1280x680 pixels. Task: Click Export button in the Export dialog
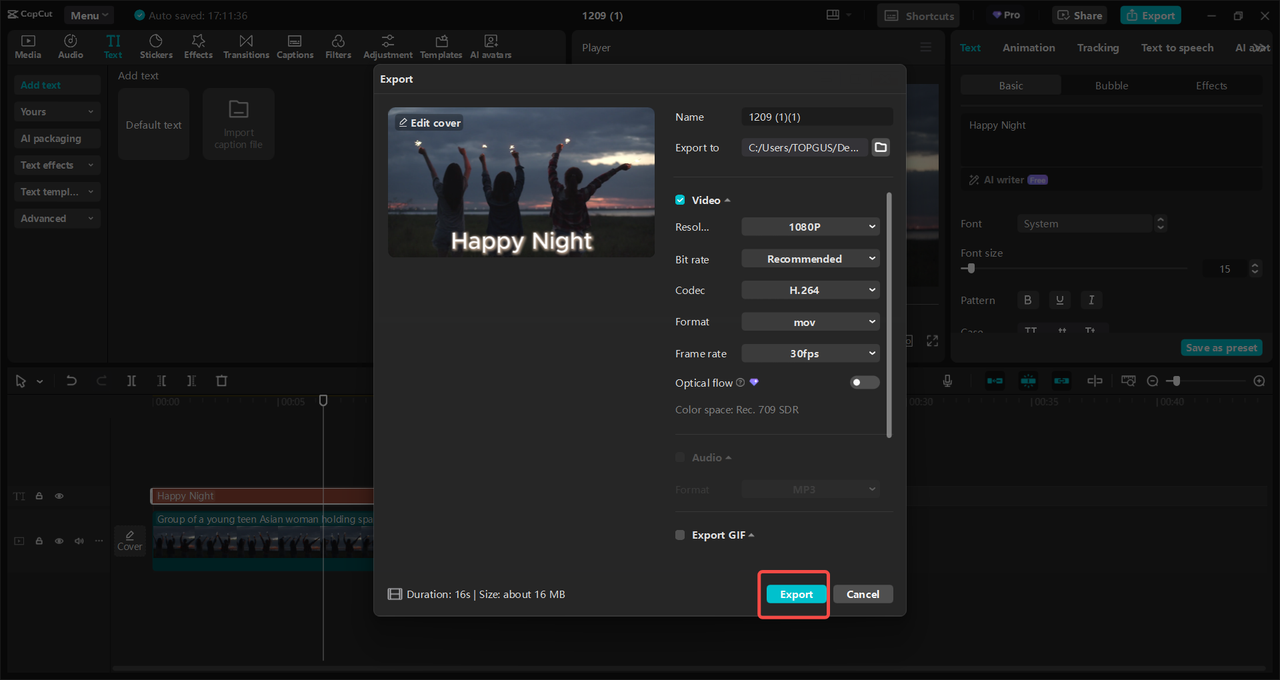[x=796, y=594]
